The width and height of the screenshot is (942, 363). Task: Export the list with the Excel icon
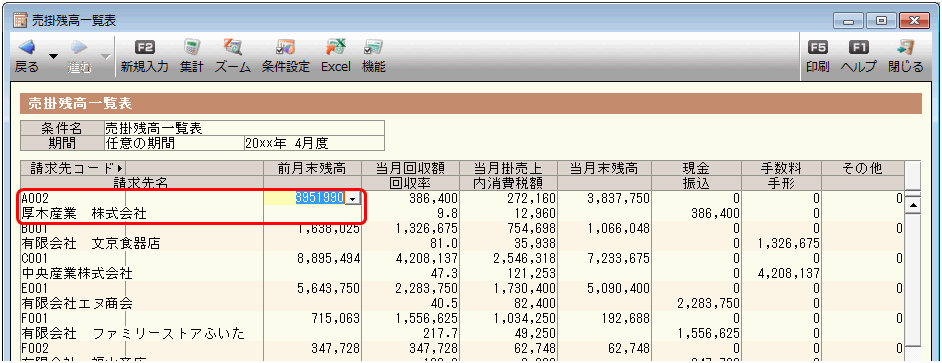(x=335, y=47)
